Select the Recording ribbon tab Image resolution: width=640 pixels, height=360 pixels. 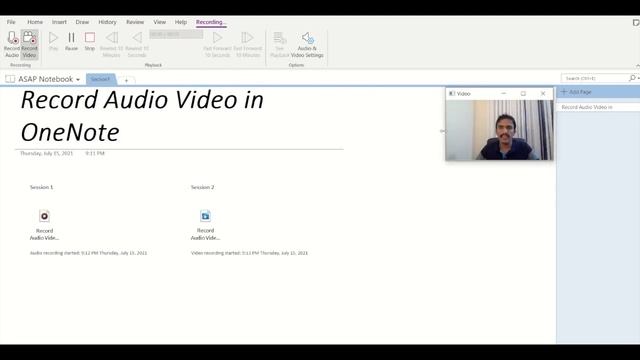point(211,22)
